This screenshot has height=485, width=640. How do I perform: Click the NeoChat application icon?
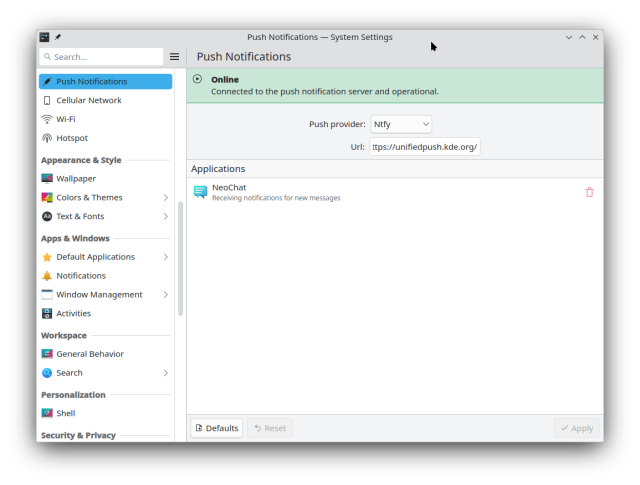pos(200,192)
